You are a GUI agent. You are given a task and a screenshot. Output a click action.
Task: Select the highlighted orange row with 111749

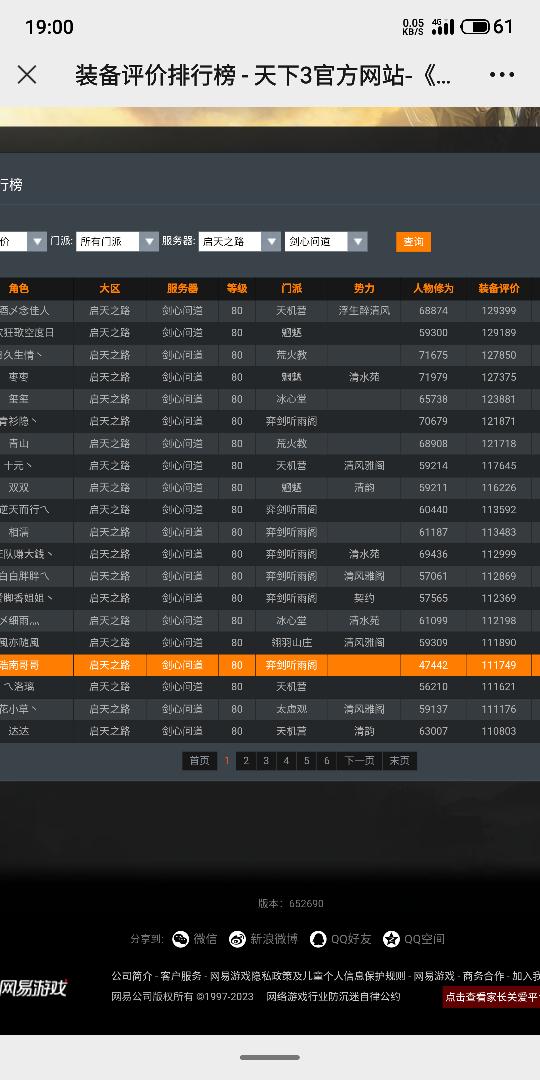270,665
